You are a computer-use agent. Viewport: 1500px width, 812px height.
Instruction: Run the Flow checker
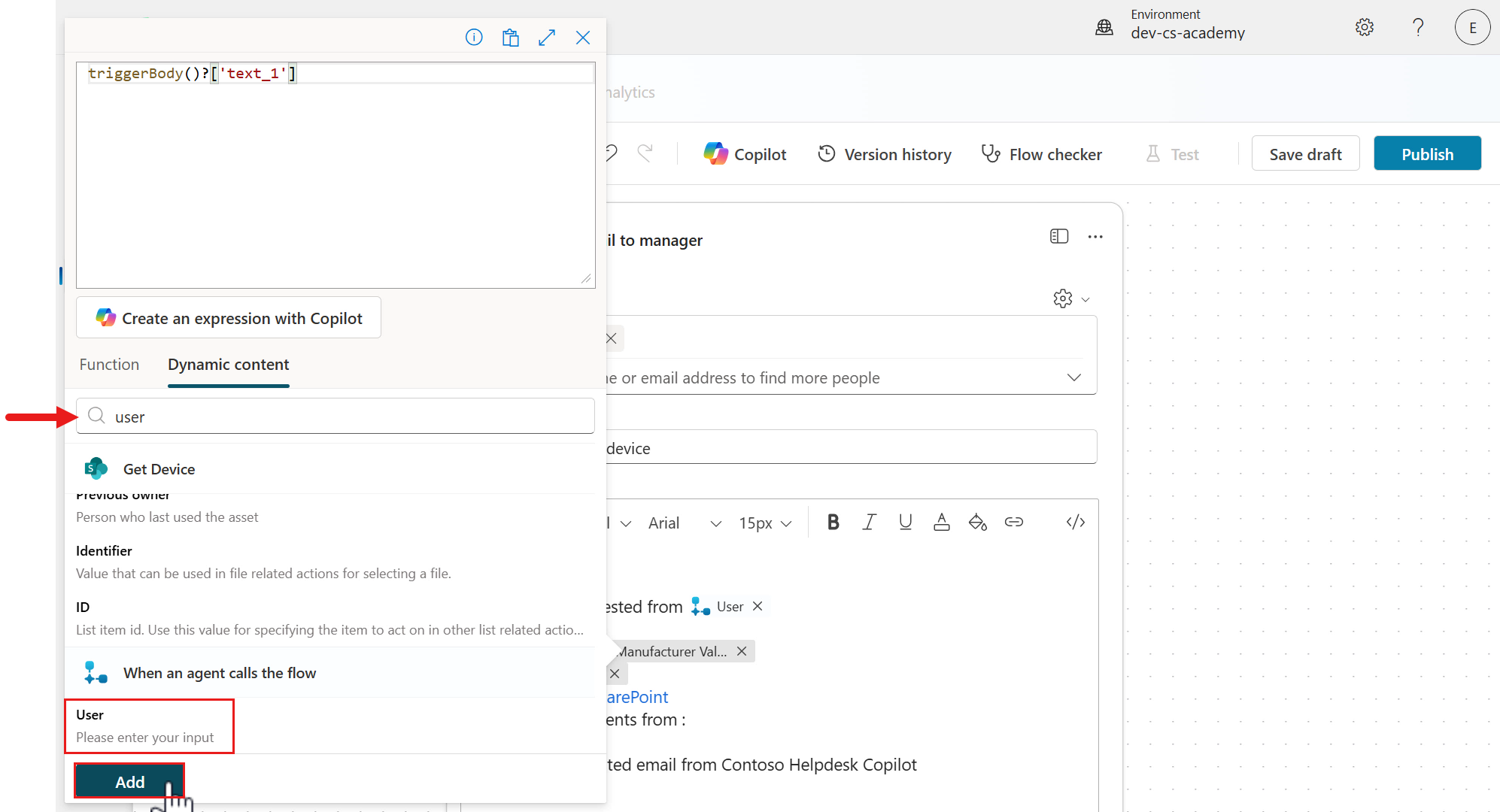[1041, 153]
